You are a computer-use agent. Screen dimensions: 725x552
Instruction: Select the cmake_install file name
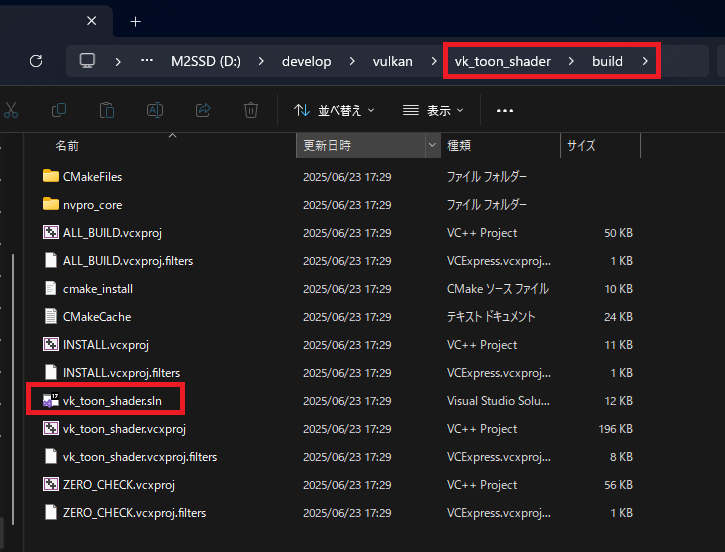click(x=98, y=289)
